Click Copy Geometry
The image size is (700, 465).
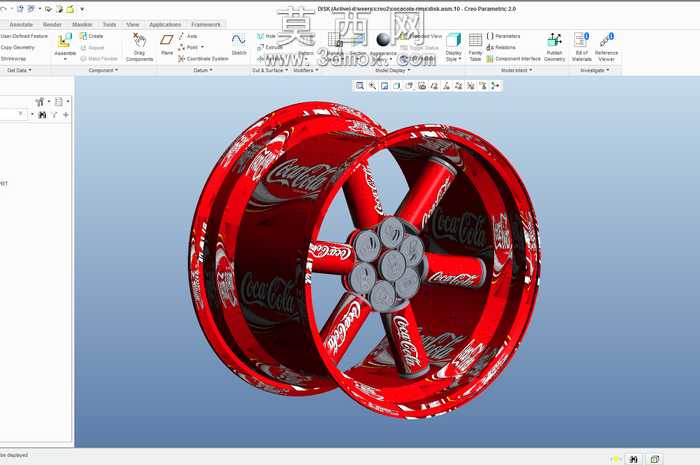click(x=17, y=47)
